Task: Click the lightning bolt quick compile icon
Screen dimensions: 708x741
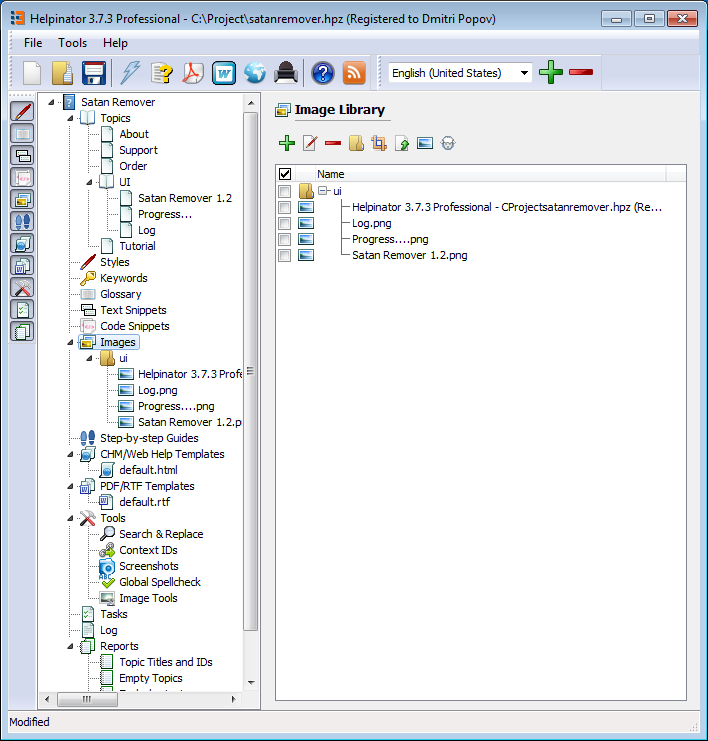Action: pos(130,73)
